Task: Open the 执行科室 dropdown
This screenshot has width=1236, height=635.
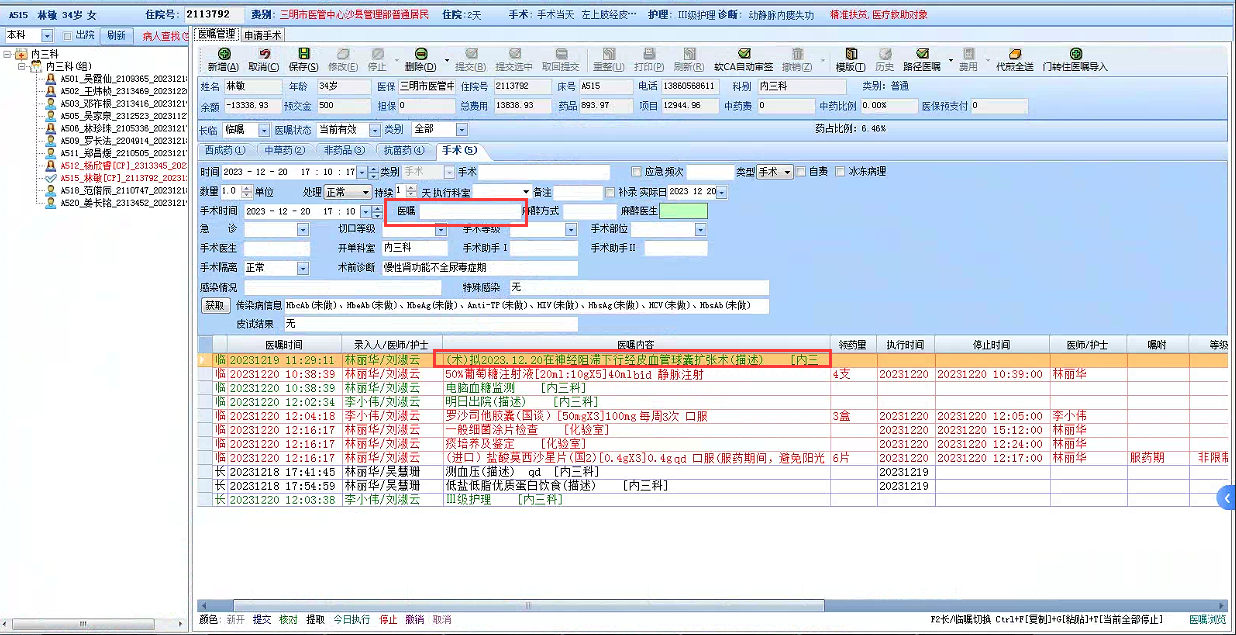Action: pos(526,191)
